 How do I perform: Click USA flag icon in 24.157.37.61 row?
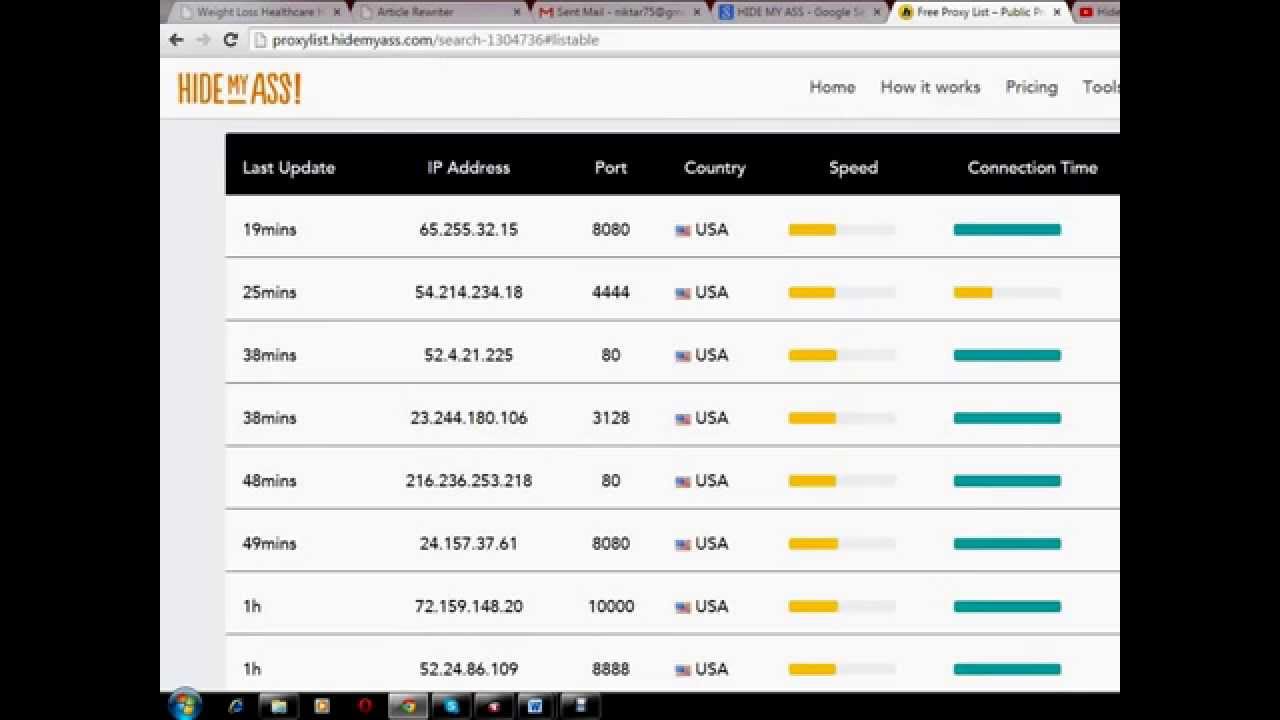point(683,545)
